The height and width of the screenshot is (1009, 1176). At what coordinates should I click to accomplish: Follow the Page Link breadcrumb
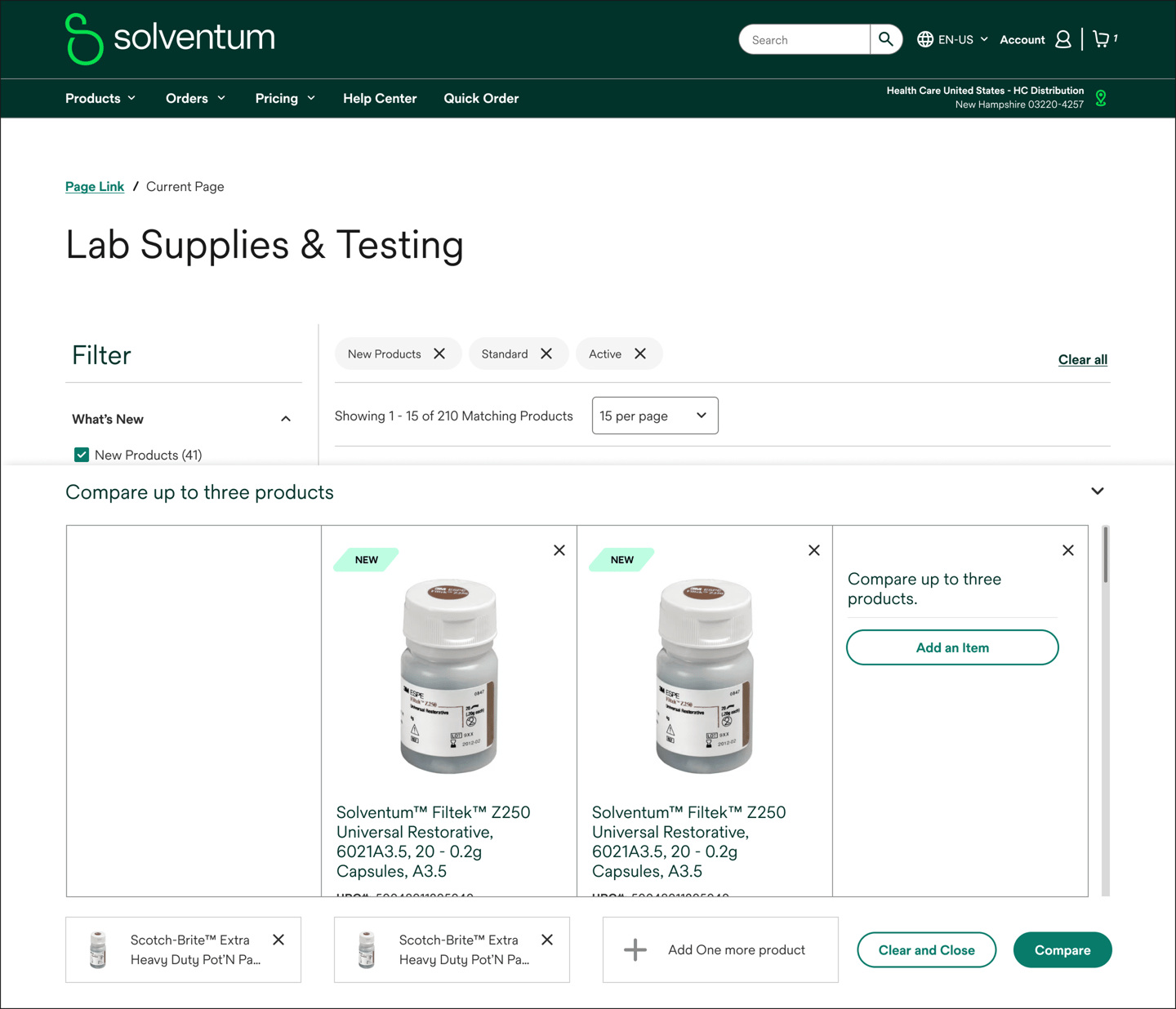tap(95, 186)
